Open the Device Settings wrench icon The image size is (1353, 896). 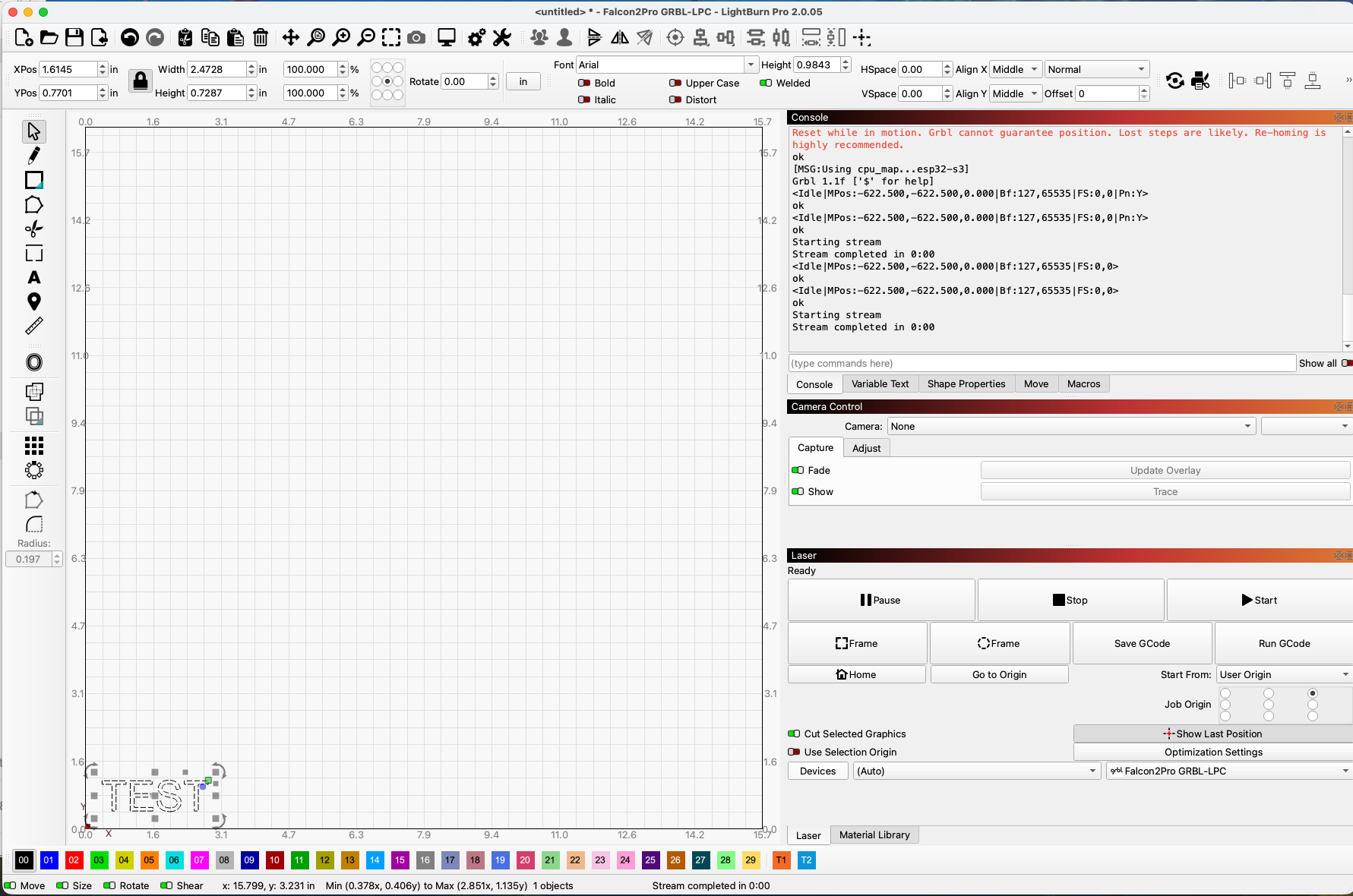click(x=502, y=37)
